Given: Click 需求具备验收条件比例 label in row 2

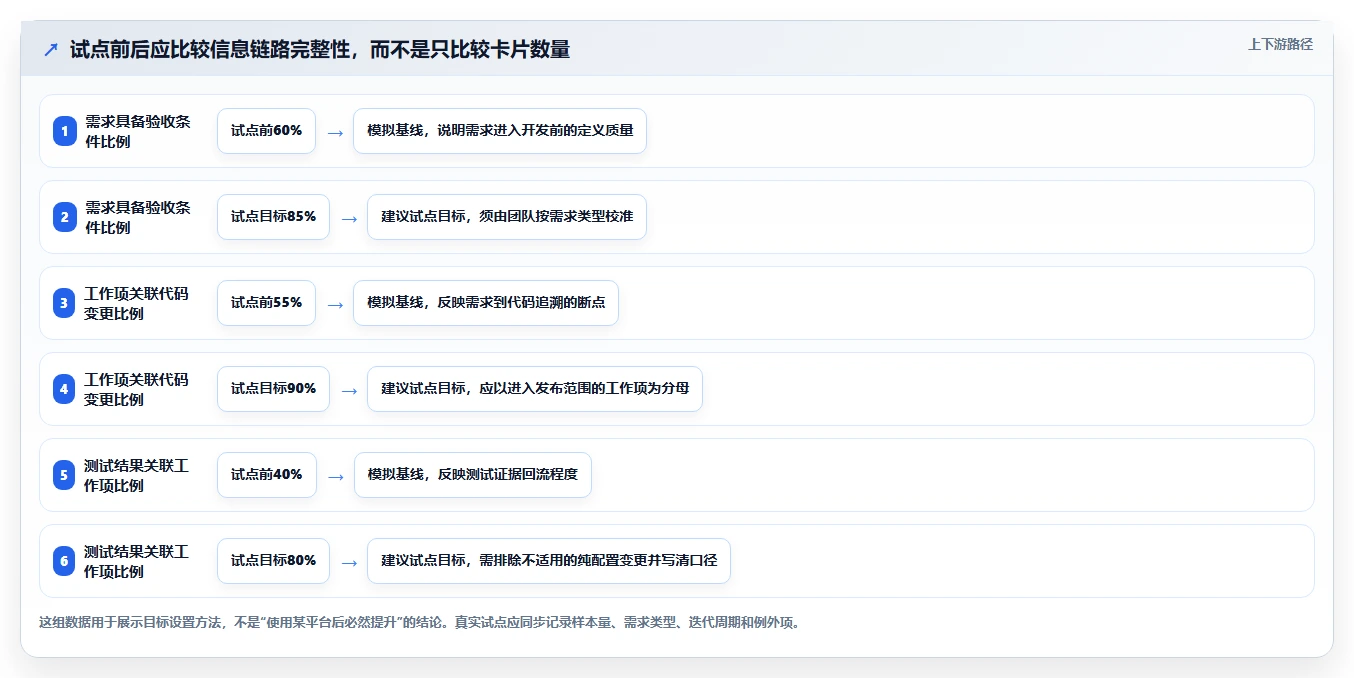Looking at the screenshot, I should [138, 217].
